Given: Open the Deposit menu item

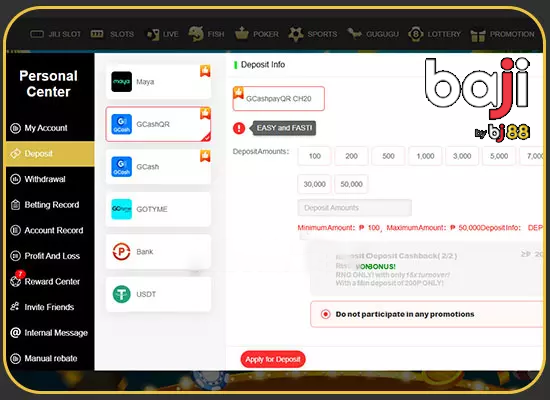Looking at the screenshot, I should [50, 154].
